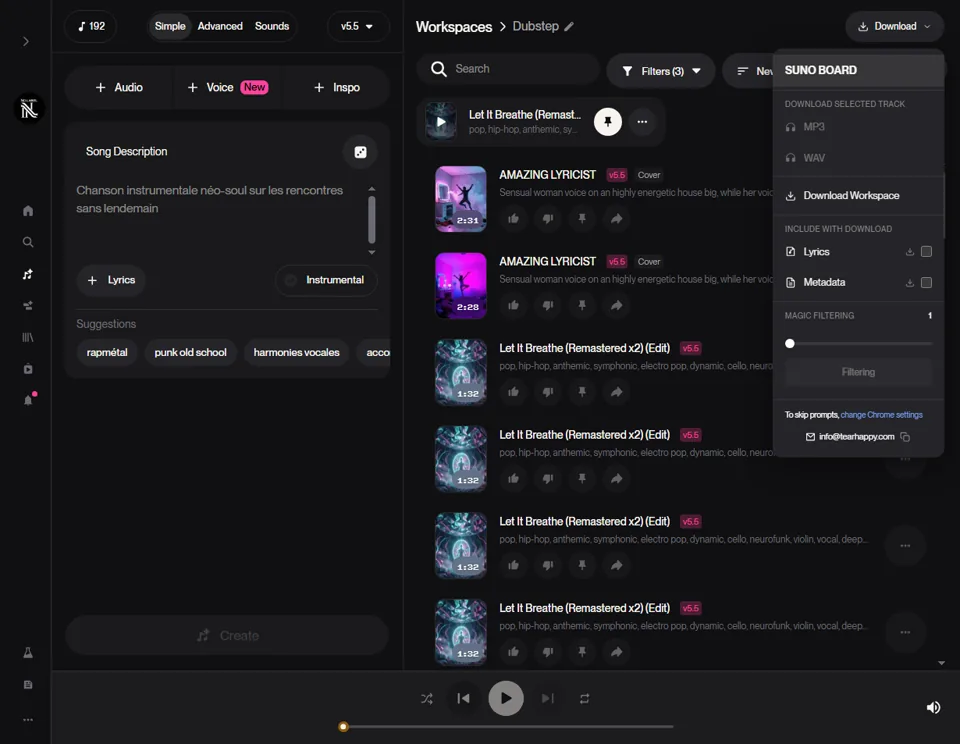
Task: Choose Download Workspace option
Action: 858,196
